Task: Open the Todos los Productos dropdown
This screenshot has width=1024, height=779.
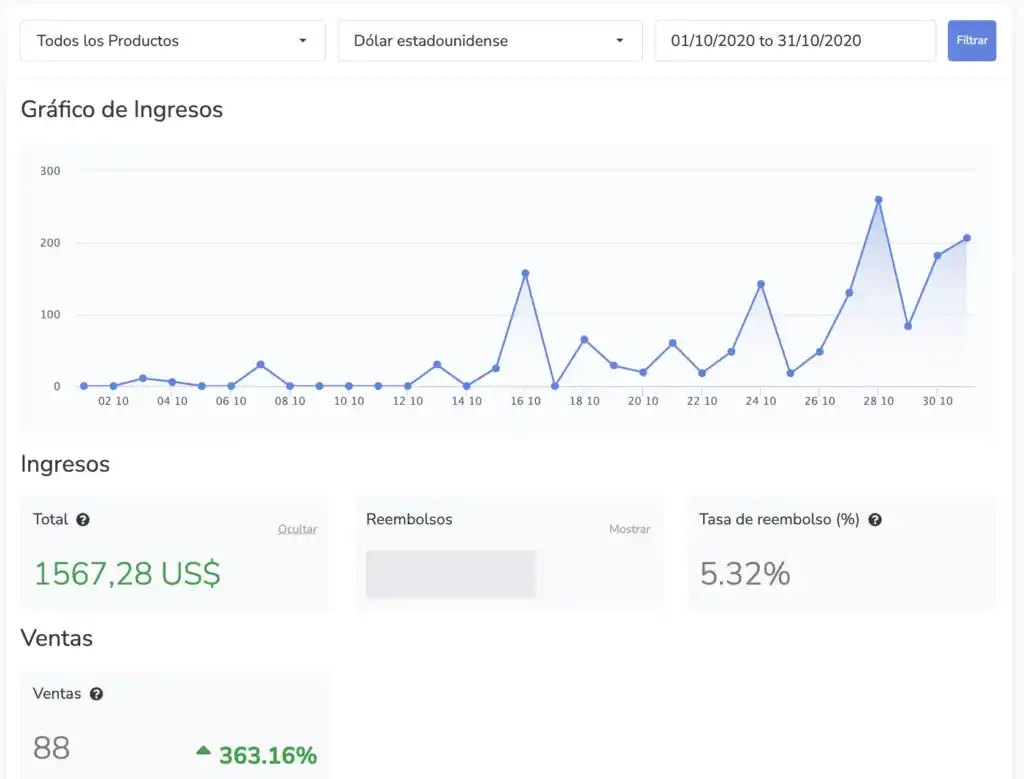Action: pyautogui.click(x=173, y=41)
